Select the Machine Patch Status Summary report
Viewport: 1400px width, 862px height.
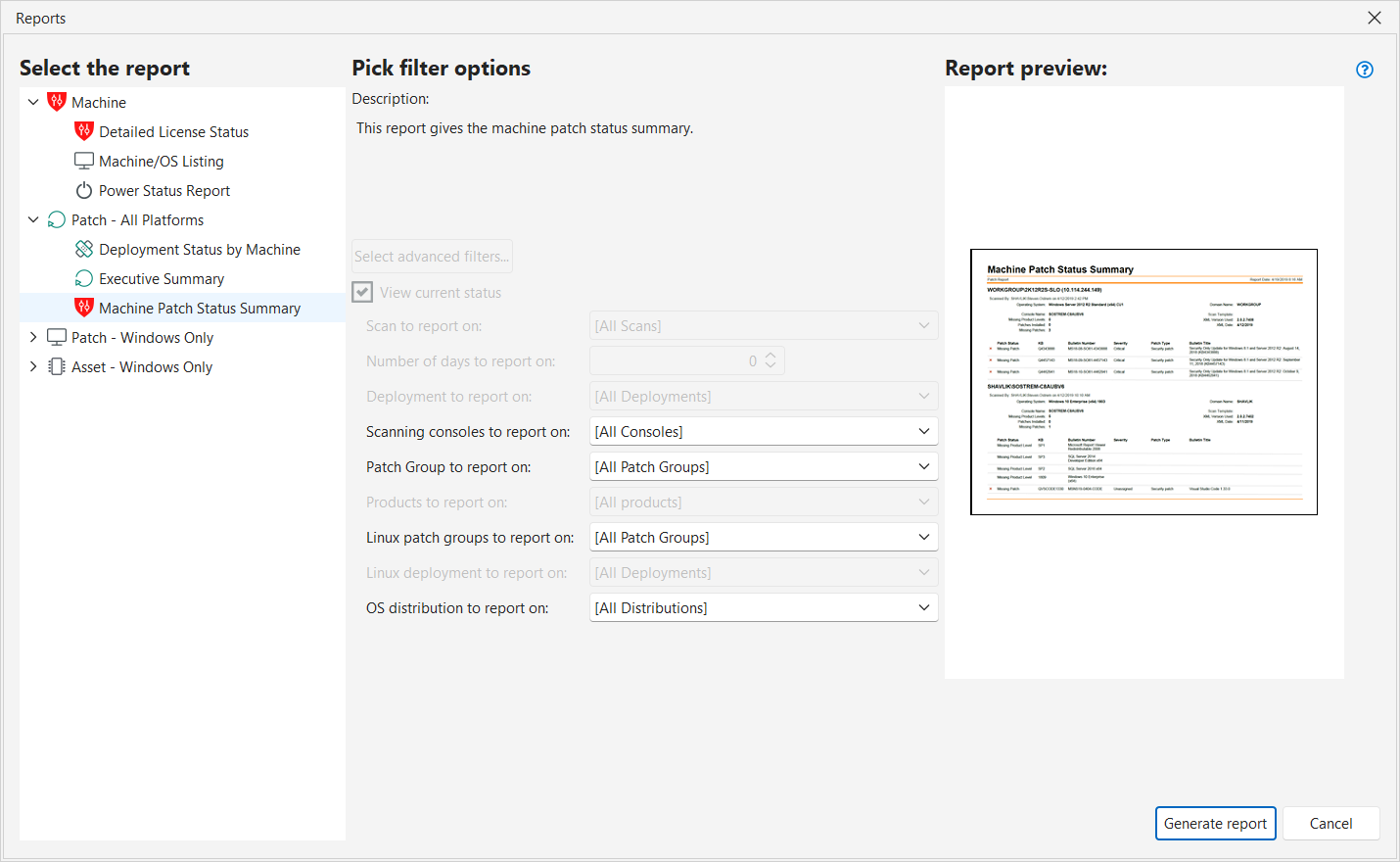200,308
